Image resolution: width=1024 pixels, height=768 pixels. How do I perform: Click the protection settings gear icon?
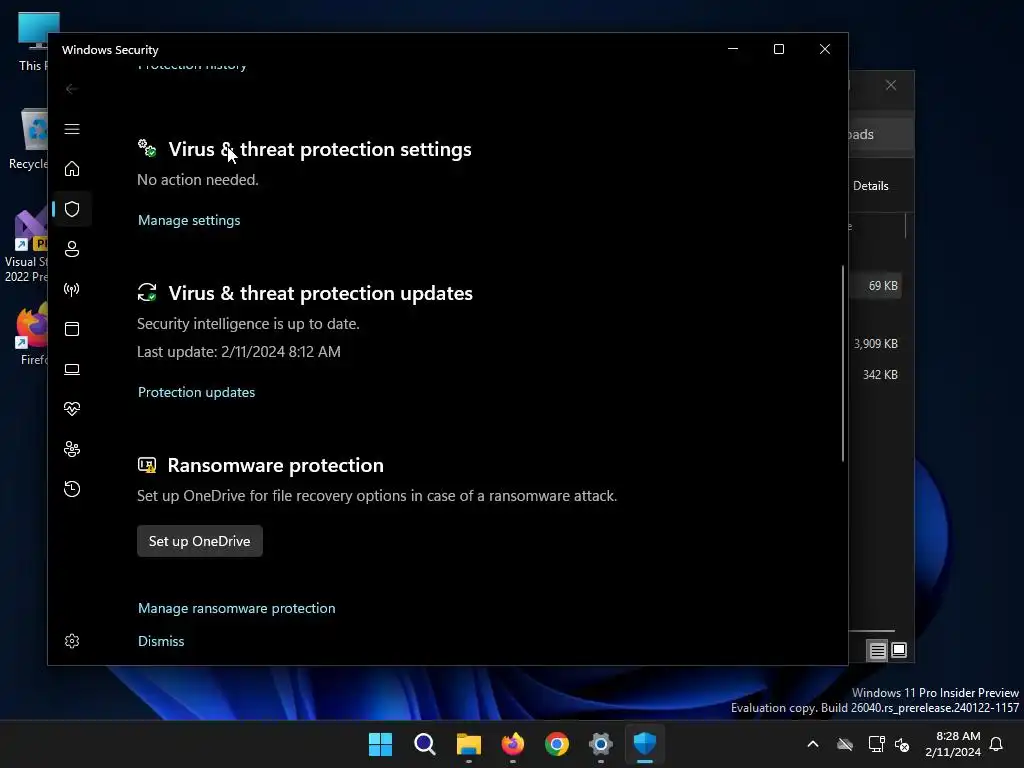click(x=147, y=148)
